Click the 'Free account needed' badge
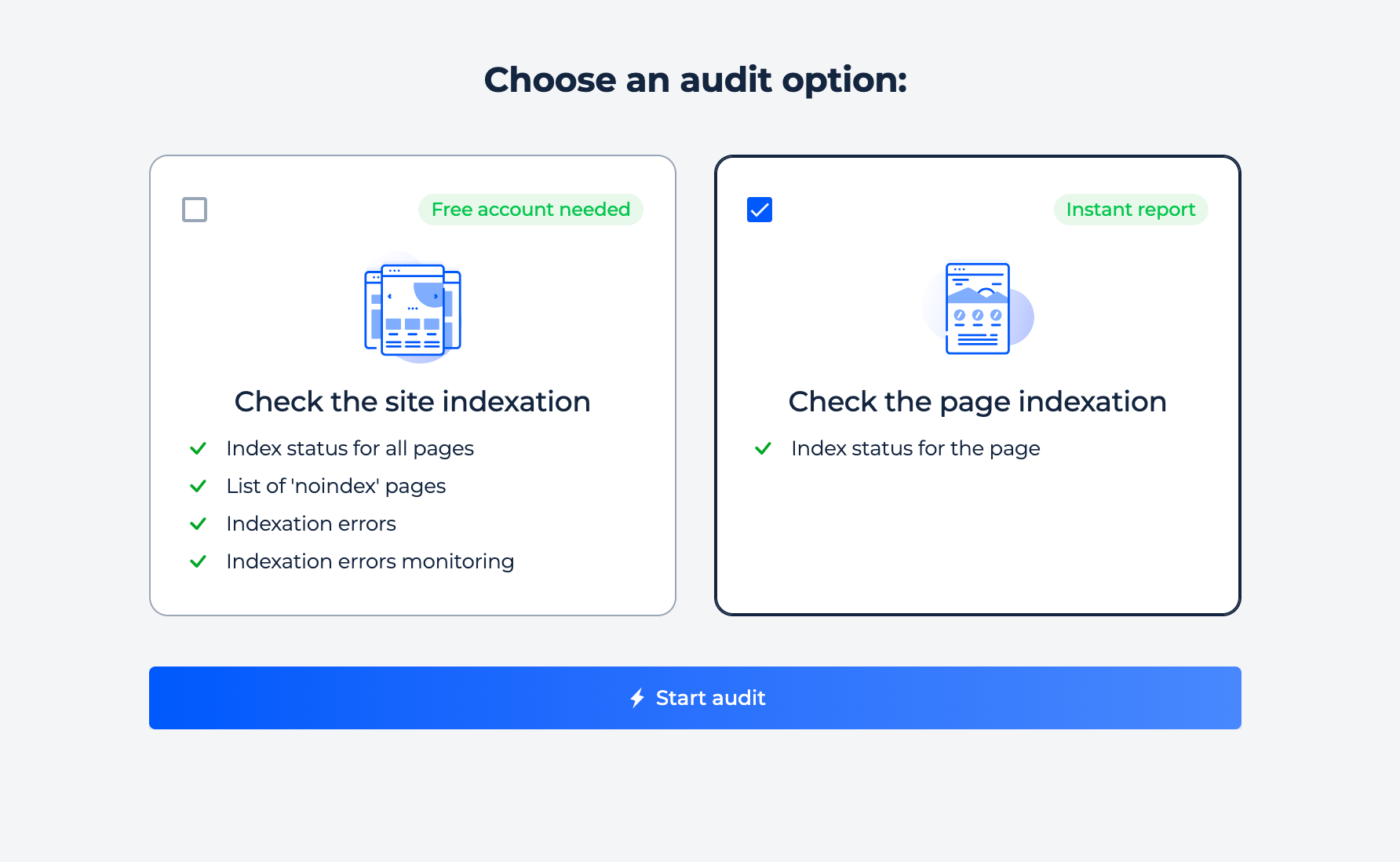Image resolution: width=1400 pixels, height=862 pixels. (530, 210)
